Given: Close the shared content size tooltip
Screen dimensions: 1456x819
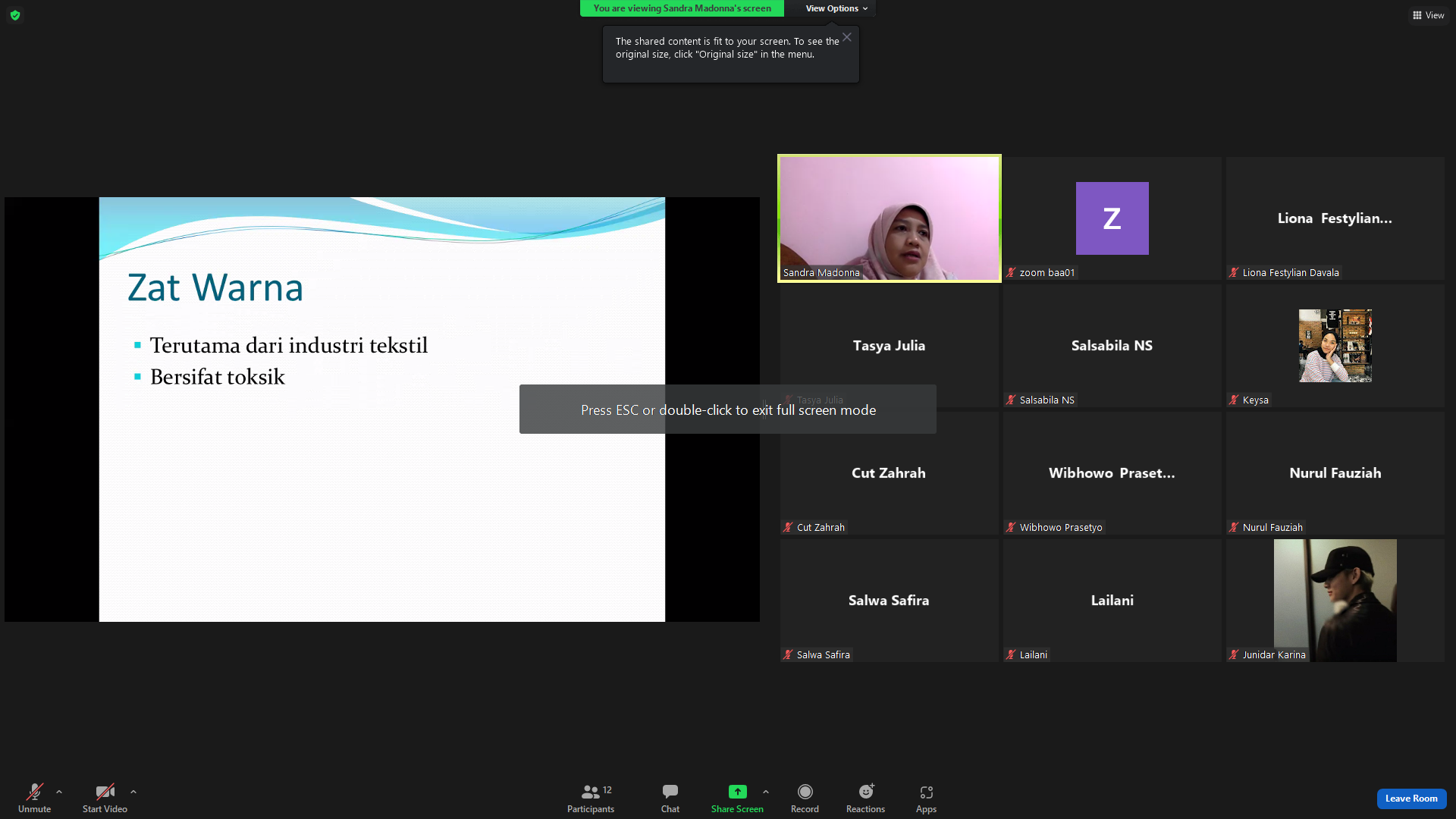Looking at the screenshot, I should [847, 37].
